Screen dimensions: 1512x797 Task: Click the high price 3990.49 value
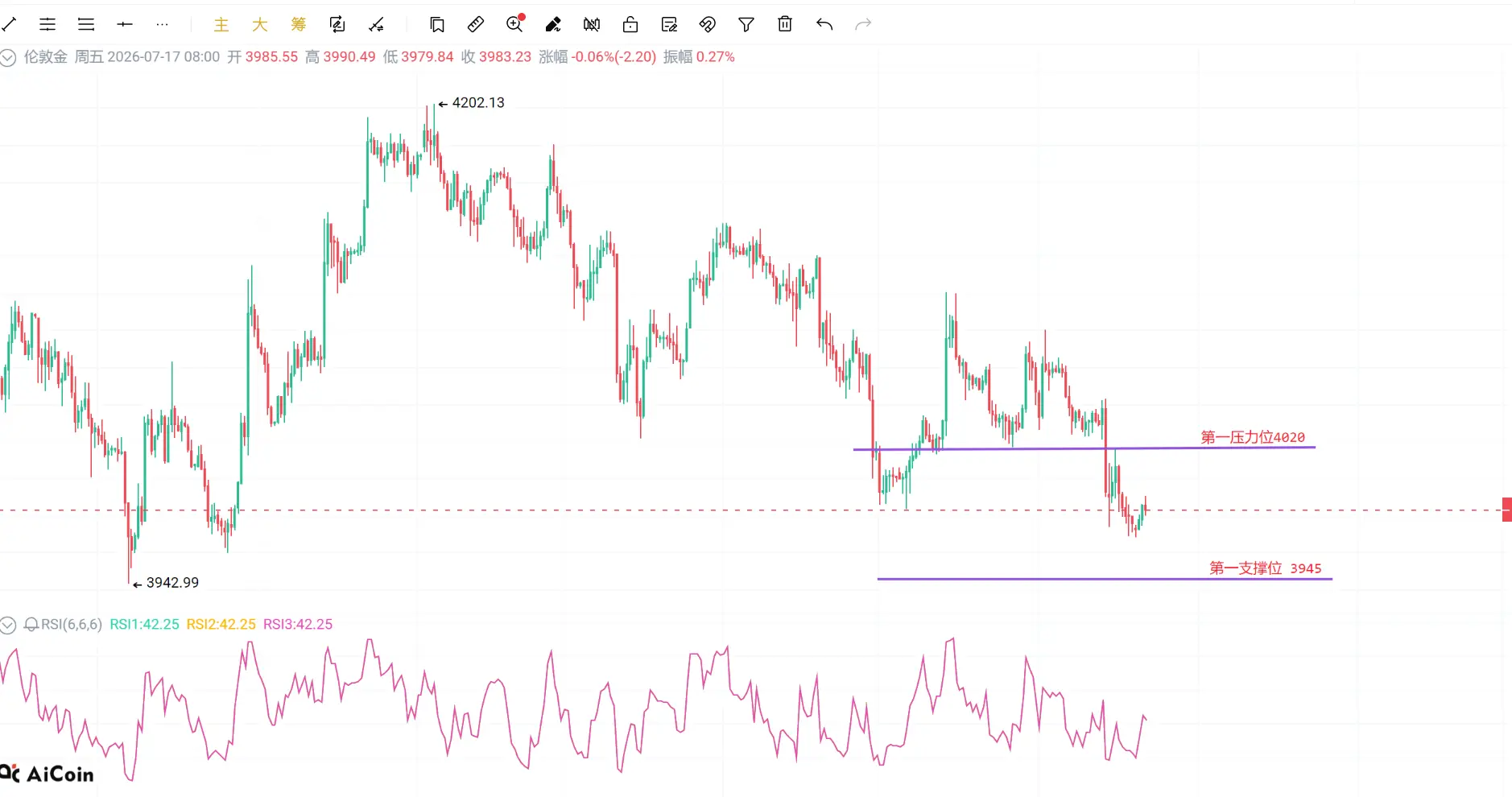pyautogui.click(x=349, y=57)
